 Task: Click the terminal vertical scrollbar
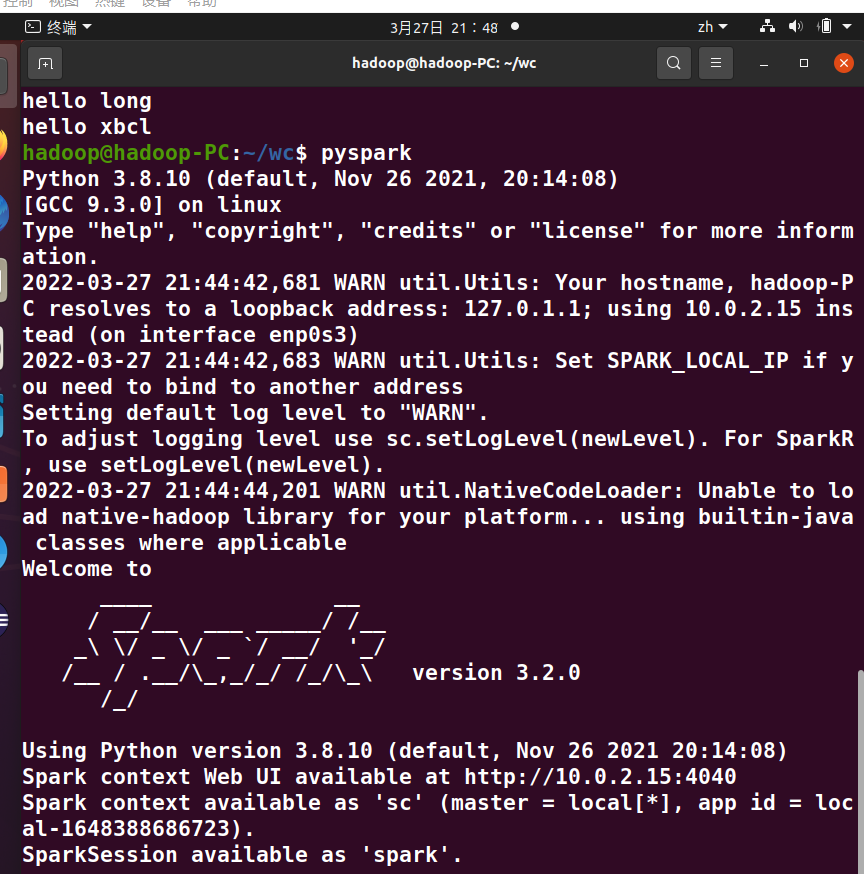(860, 769)
